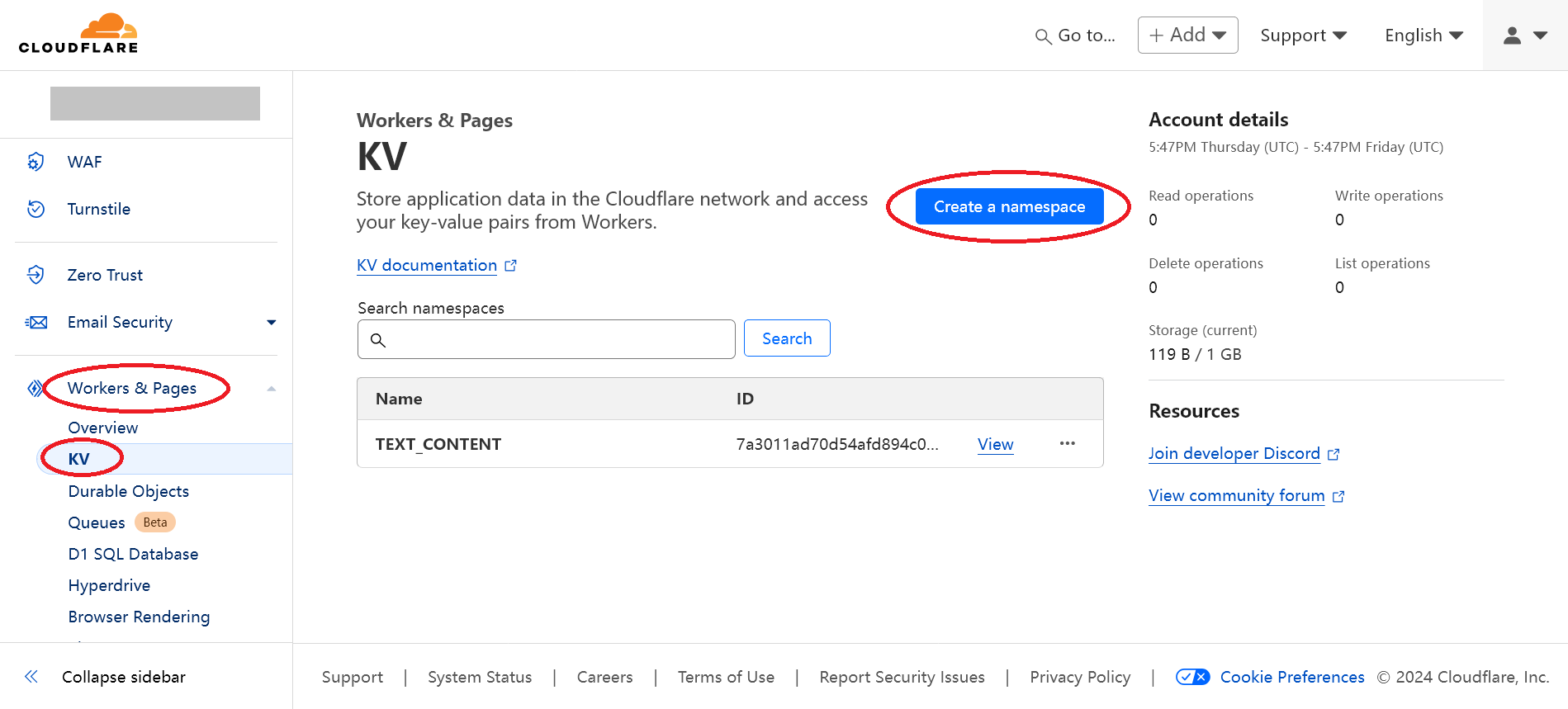The image size is (1568, 709).
Task: Open D1 SQL Database in the sidebar
Action: [133, 554]
